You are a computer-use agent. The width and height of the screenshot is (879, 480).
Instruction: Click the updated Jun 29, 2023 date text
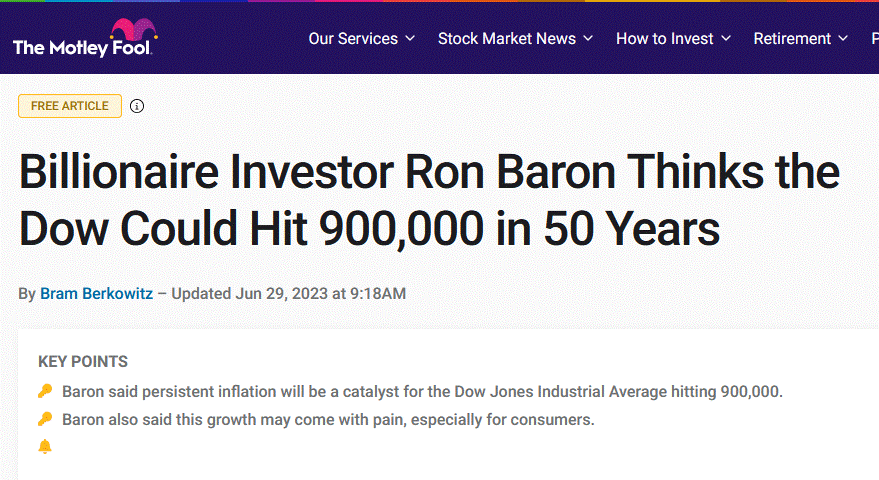point(289,294)
